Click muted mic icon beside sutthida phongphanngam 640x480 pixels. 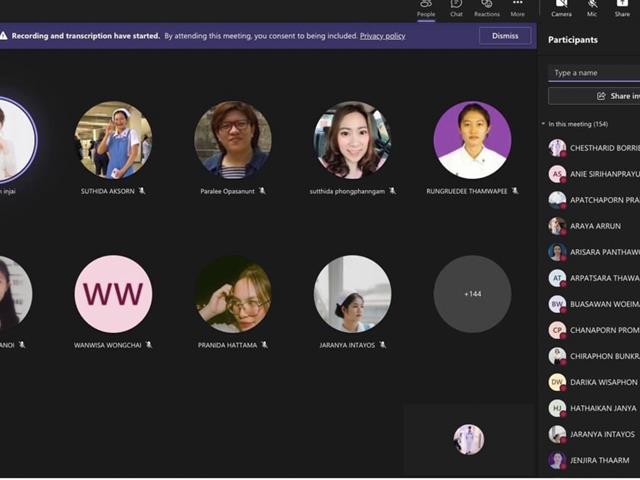(392, 191)
